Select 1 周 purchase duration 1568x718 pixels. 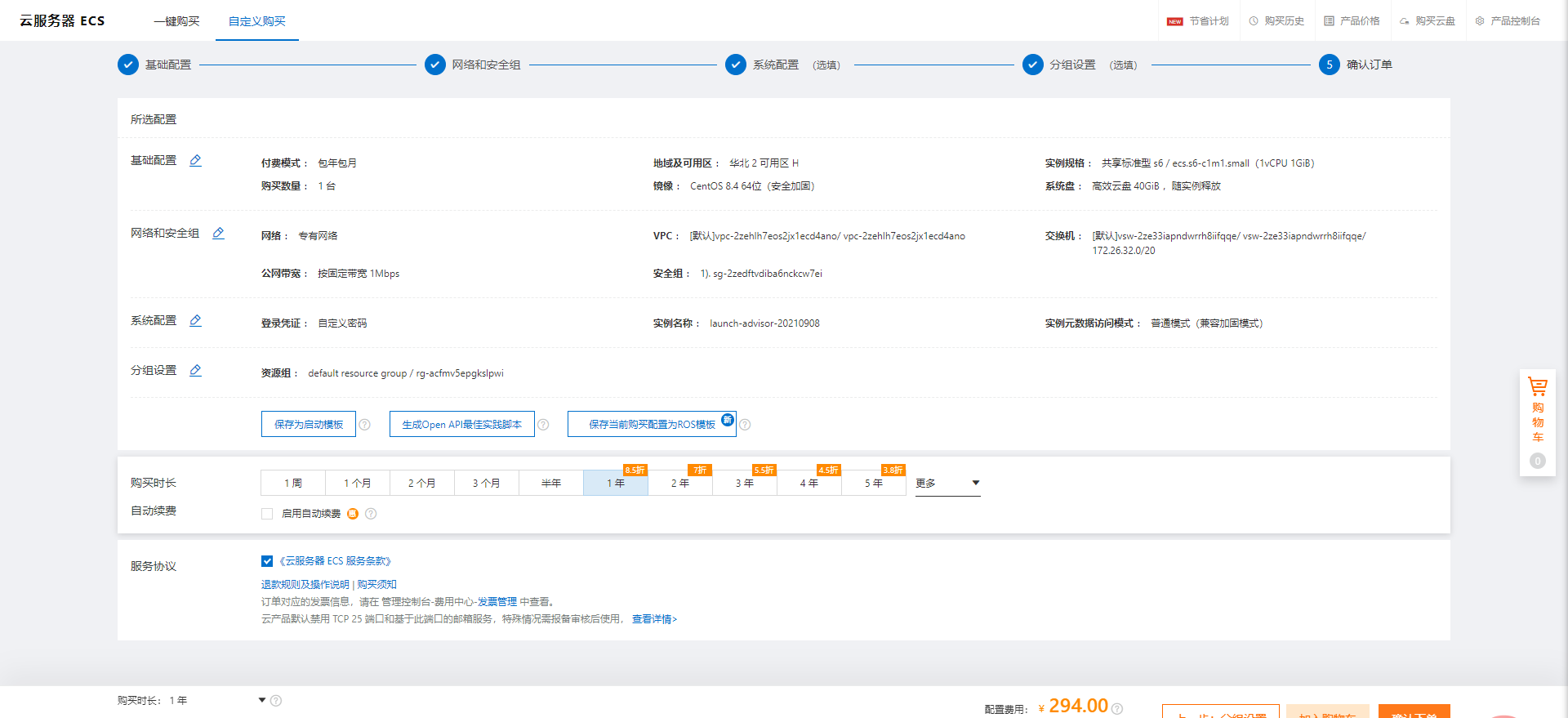pos(293,483)
